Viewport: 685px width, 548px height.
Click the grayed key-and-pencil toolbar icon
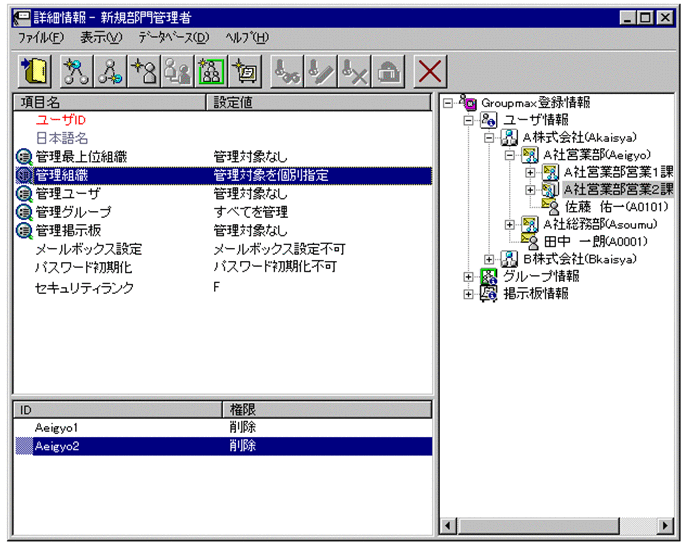pyautogui.click(x=321, y=71)
